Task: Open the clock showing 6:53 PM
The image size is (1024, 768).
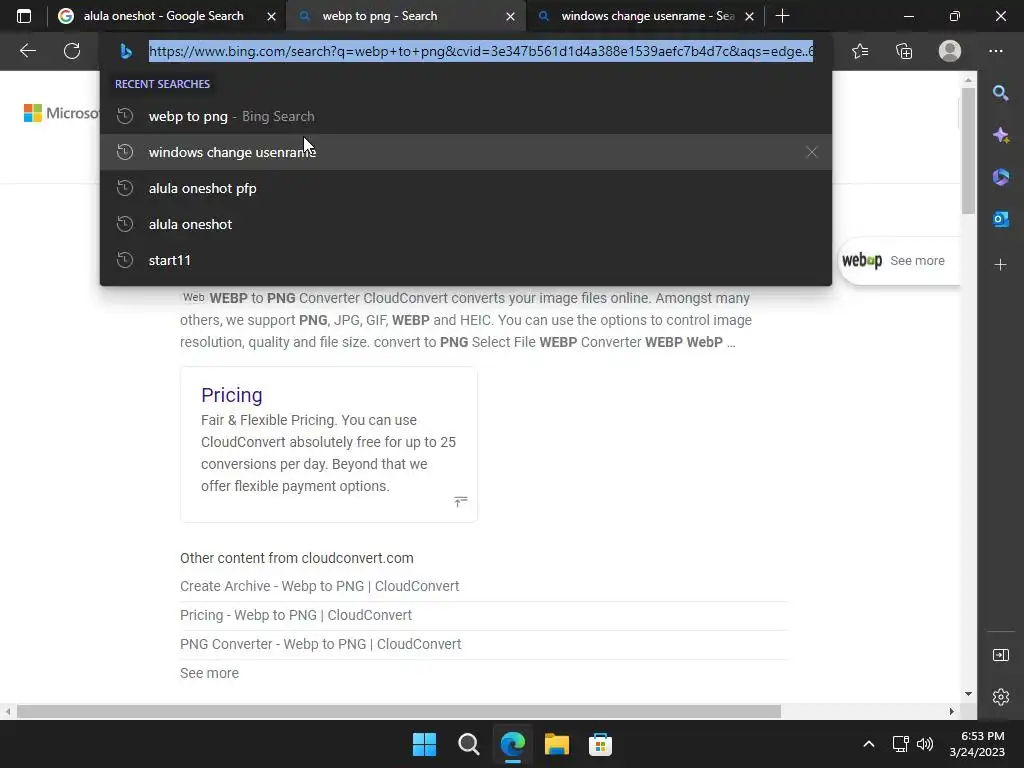Action: click(977, 744)
